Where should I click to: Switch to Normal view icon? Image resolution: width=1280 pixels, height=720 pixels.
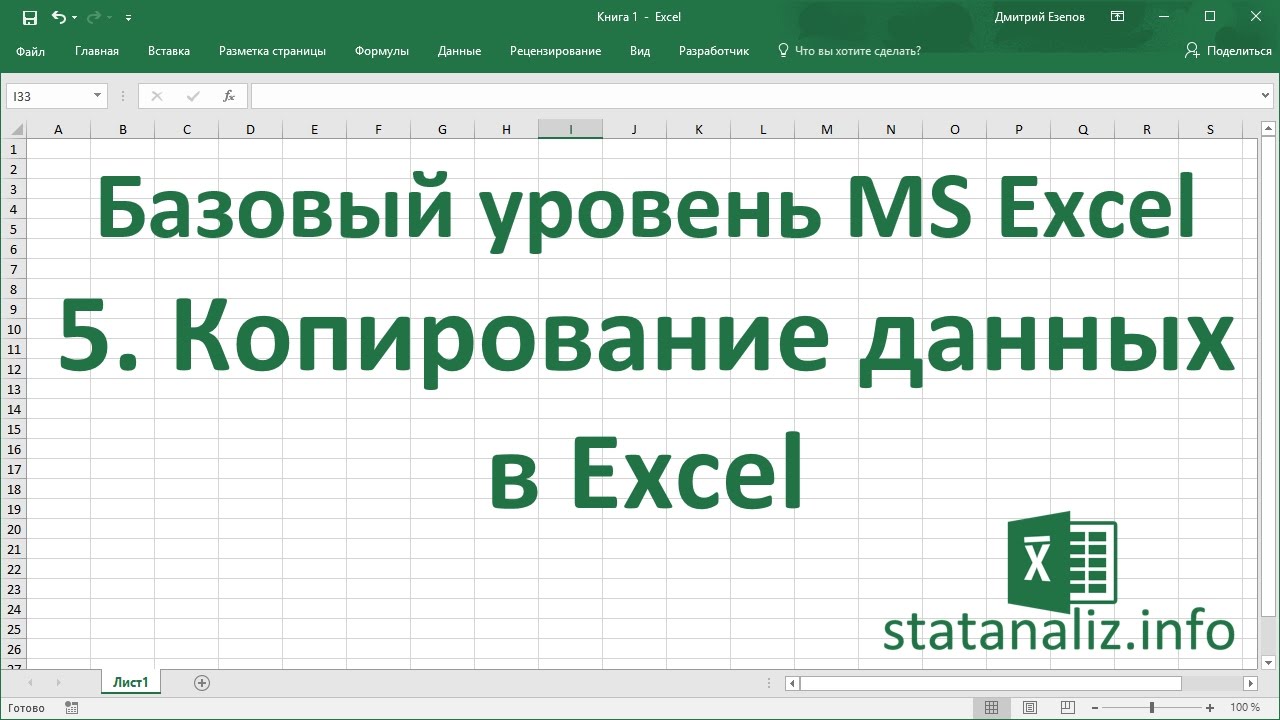pyautogui.click(x=991, y=708)
